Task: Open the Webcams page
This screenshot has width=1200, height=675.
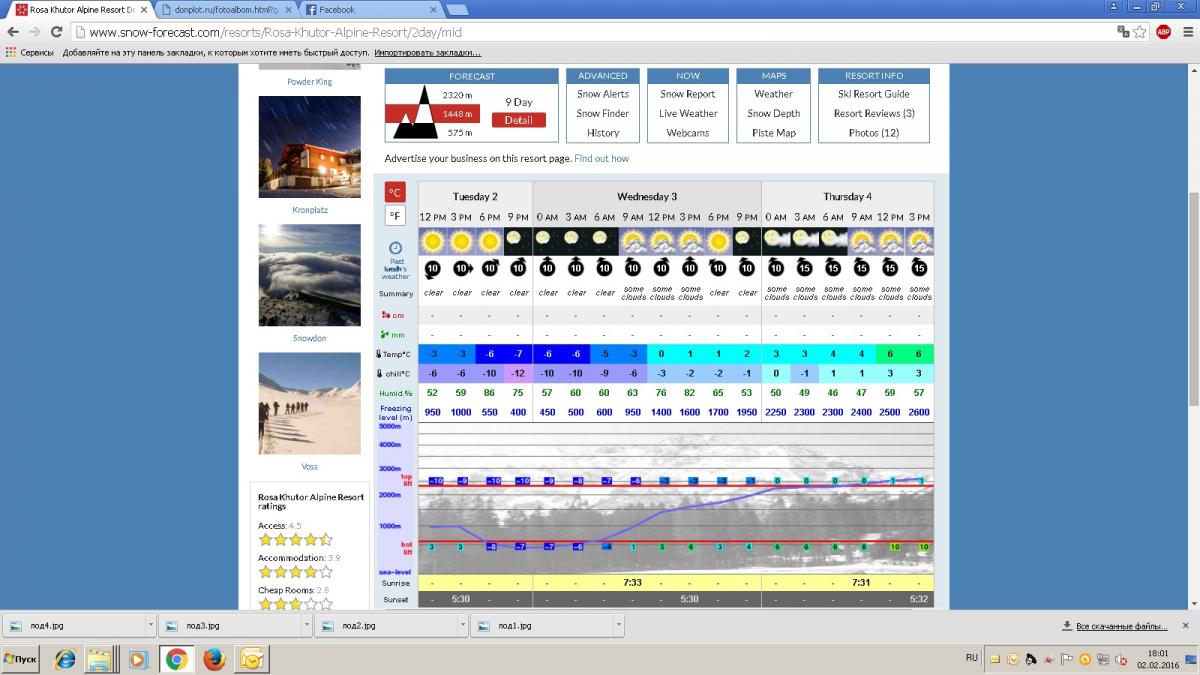Action: (x=688, y=133)
